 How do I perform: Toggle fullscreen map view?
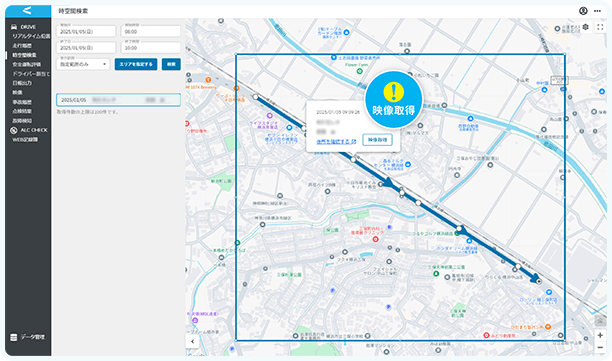[600, 27]
